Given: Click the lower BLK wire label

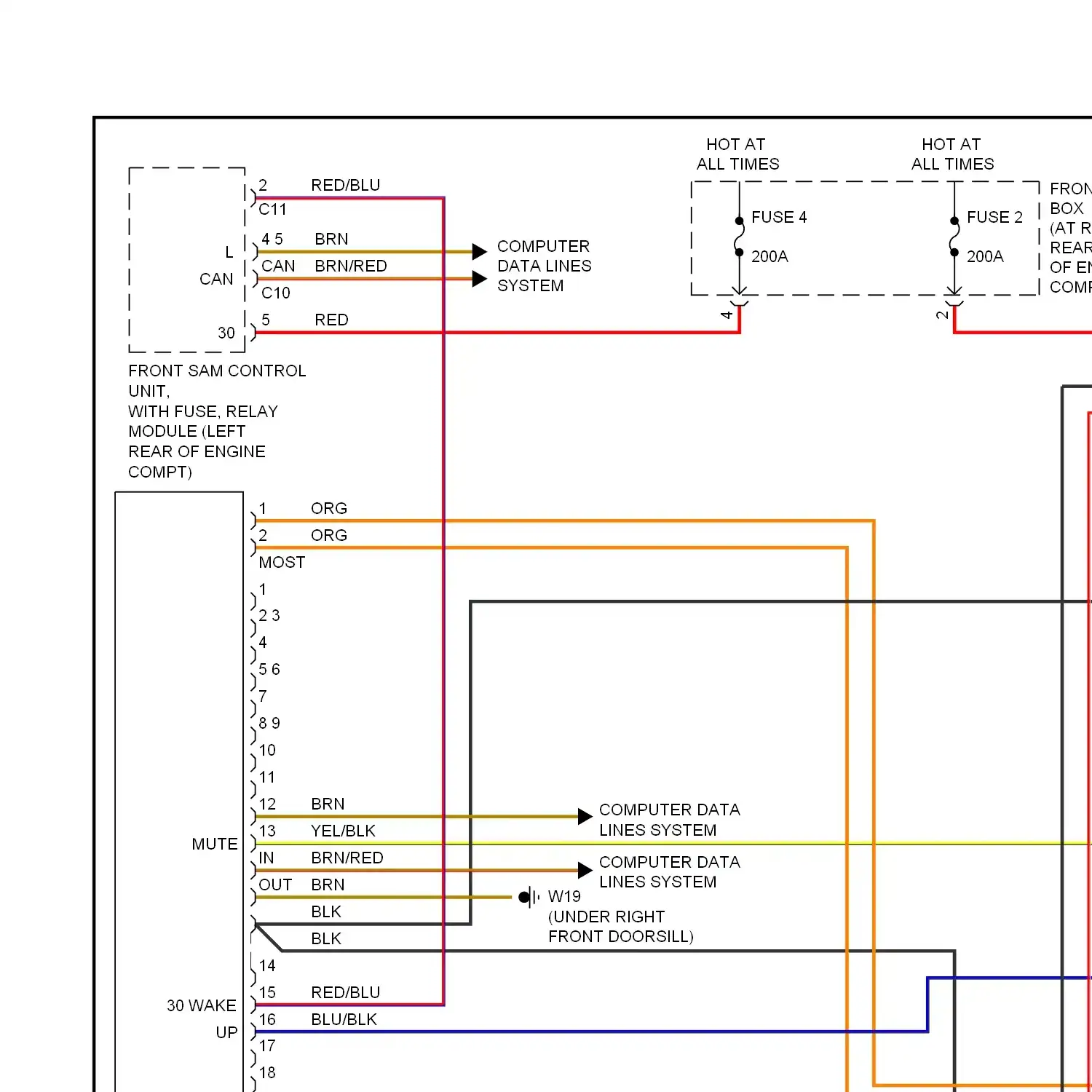Looking at the screenshot, I should tap(326, 938).
